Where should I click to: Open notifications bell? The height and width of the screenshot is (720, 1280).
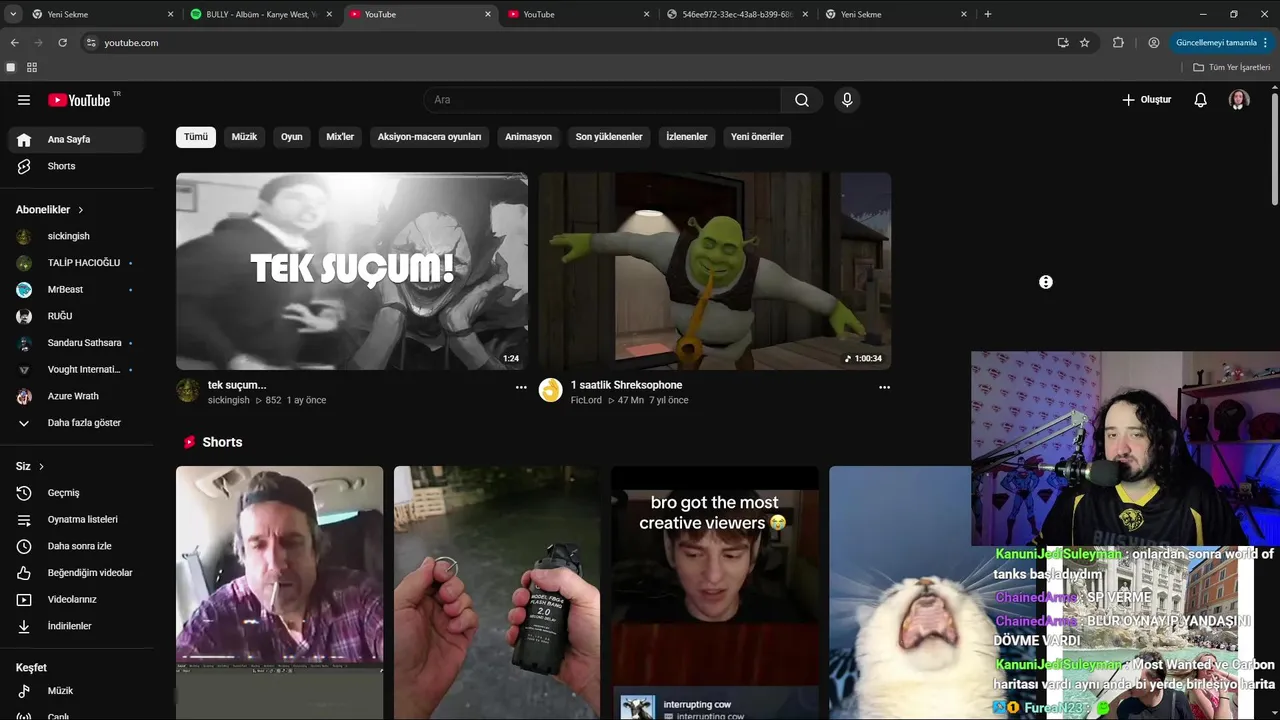(1201, 100)
